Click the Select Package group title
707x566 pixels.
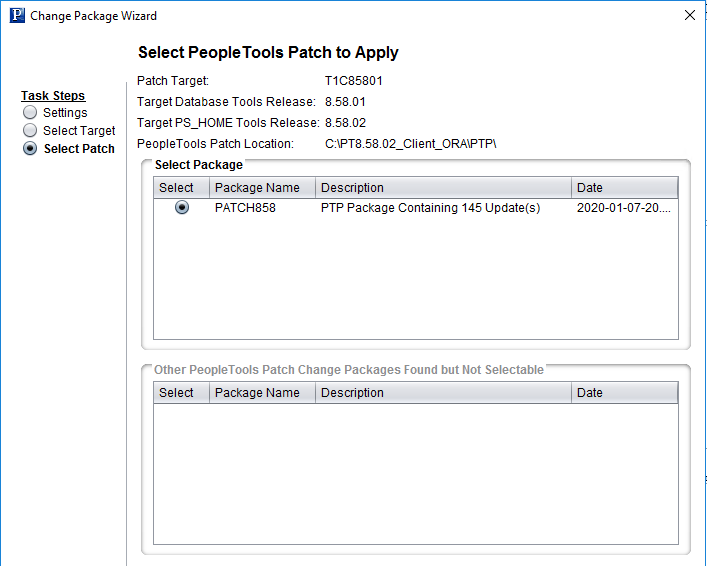coord(198,165)
